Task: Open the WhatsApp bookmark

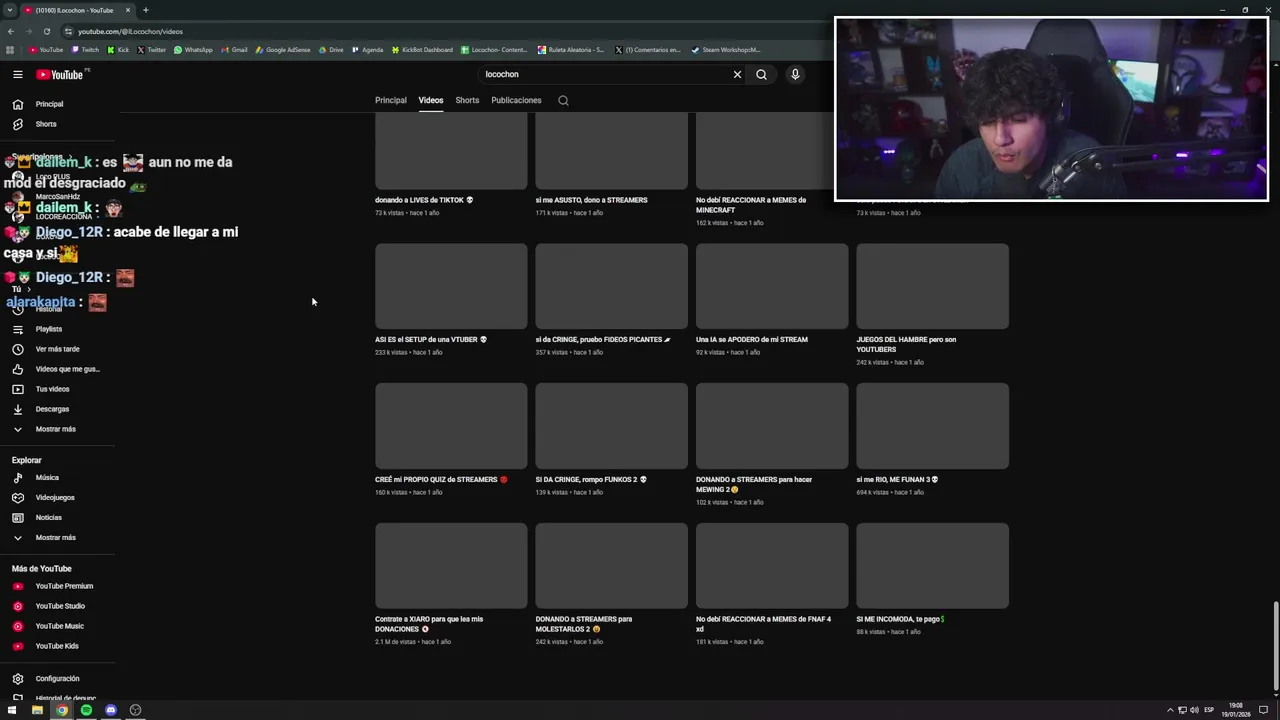Action: click(x=193, y=50)
